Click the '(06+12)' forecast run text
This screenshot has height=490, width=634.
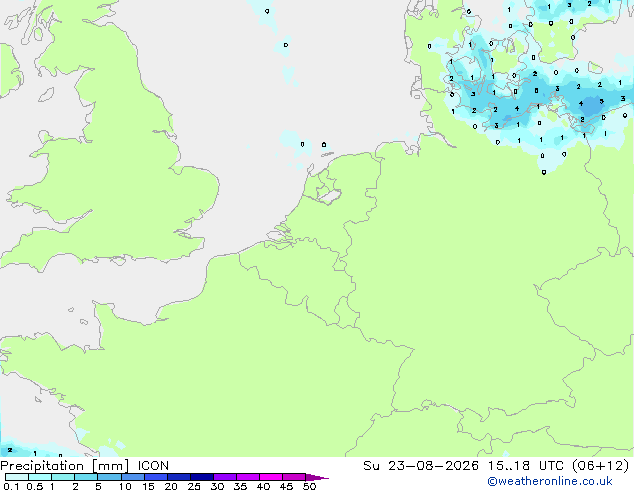pos(601,466)
